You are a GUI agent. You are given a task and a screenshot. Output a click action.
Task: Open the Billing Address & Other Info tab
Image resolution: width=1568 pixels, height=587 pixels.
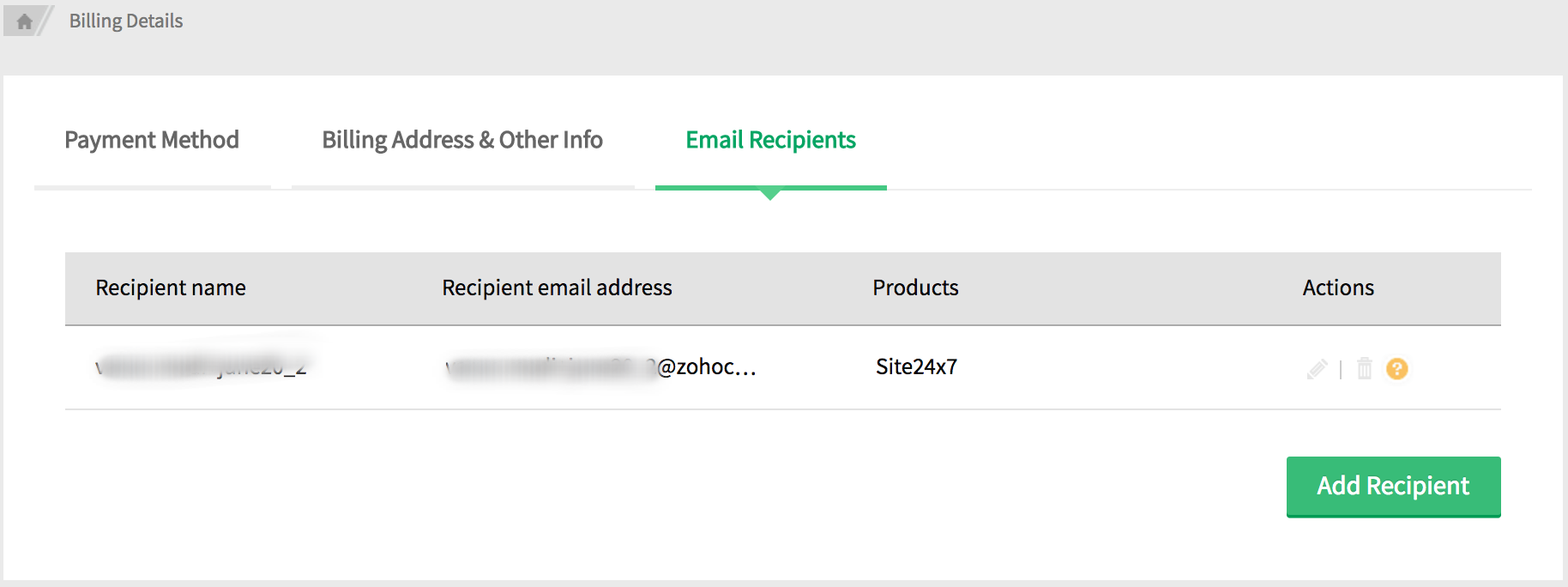coord(462,140)
